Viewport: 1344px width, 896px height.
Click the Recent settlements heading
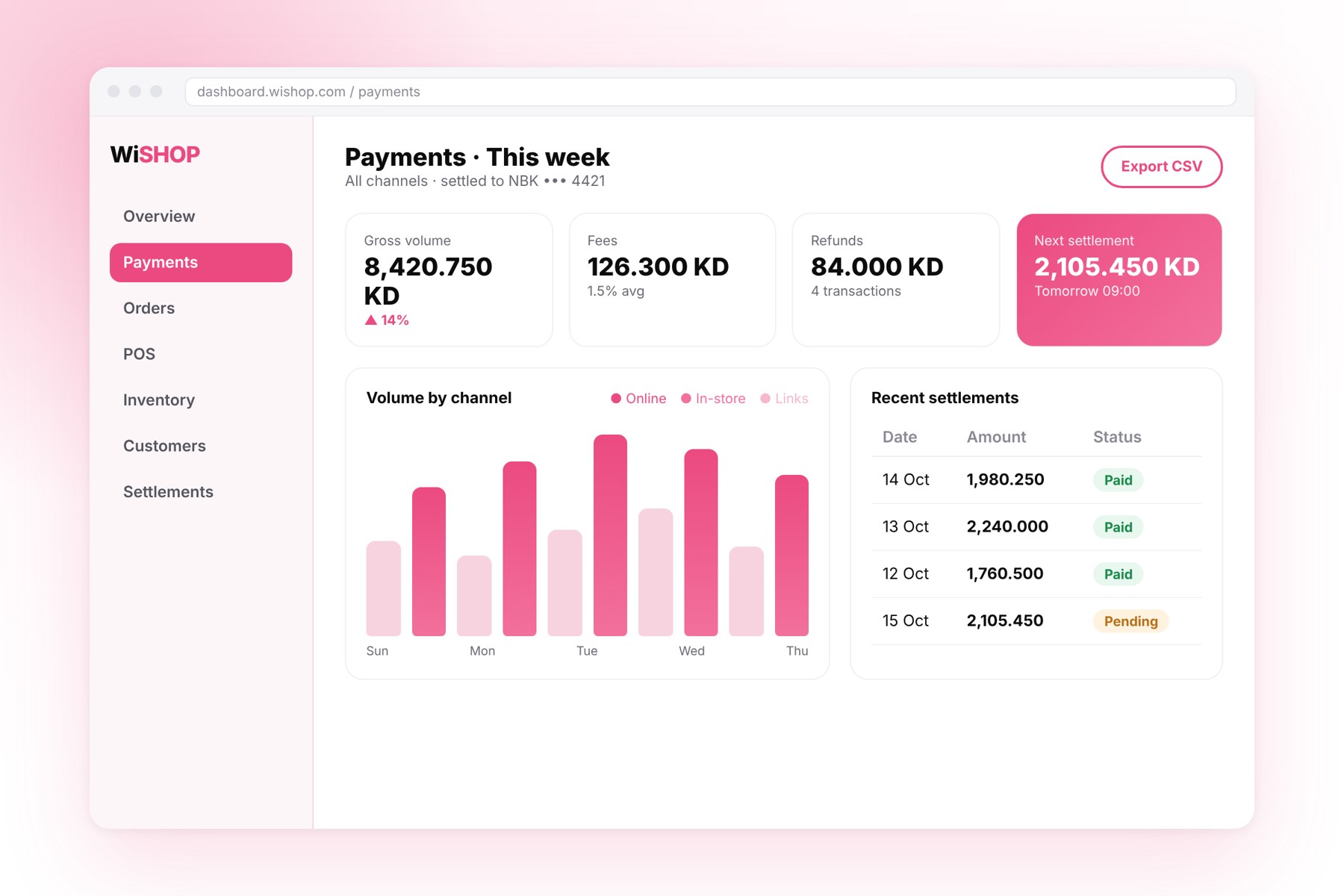coord(945,398)
